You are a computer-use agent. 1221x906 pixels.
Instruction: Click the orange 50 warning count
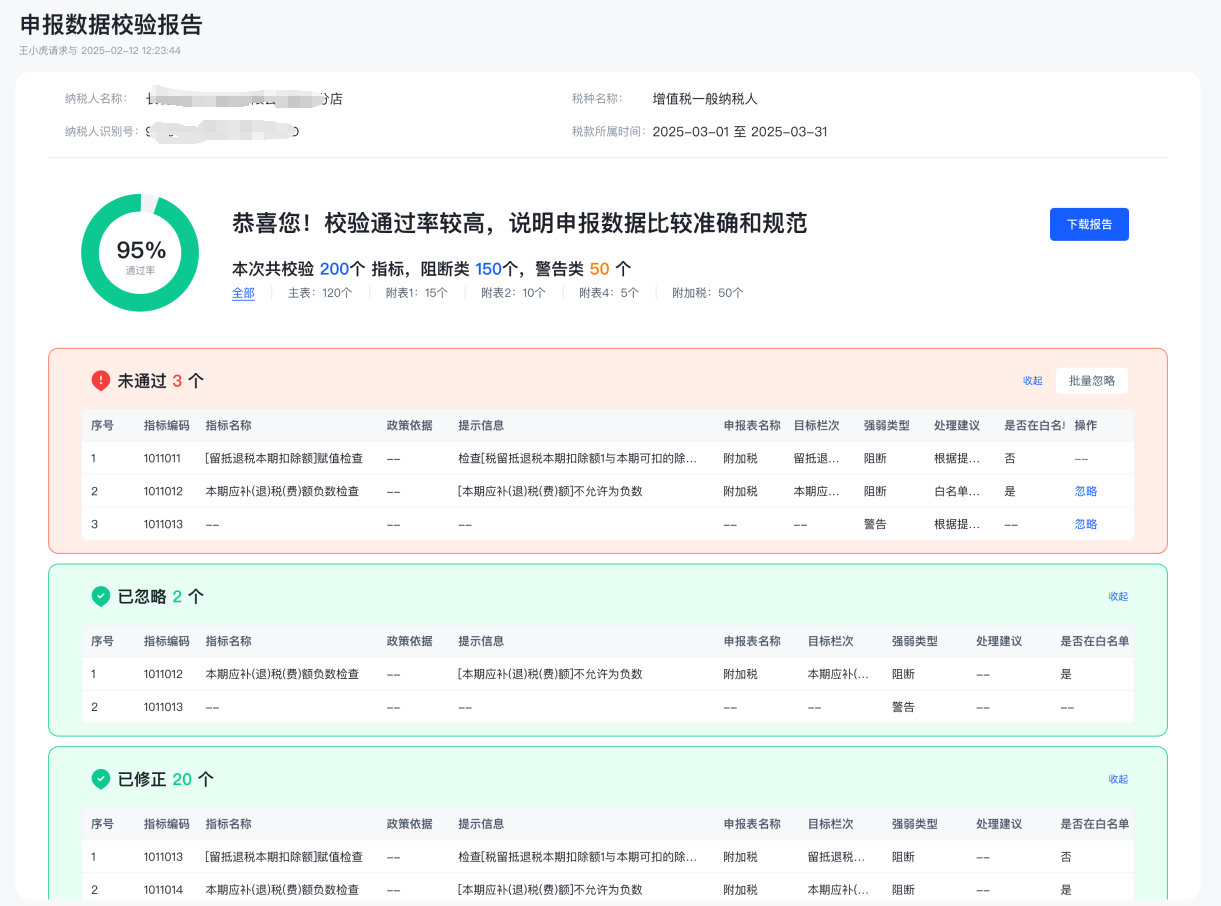point(599,269)
